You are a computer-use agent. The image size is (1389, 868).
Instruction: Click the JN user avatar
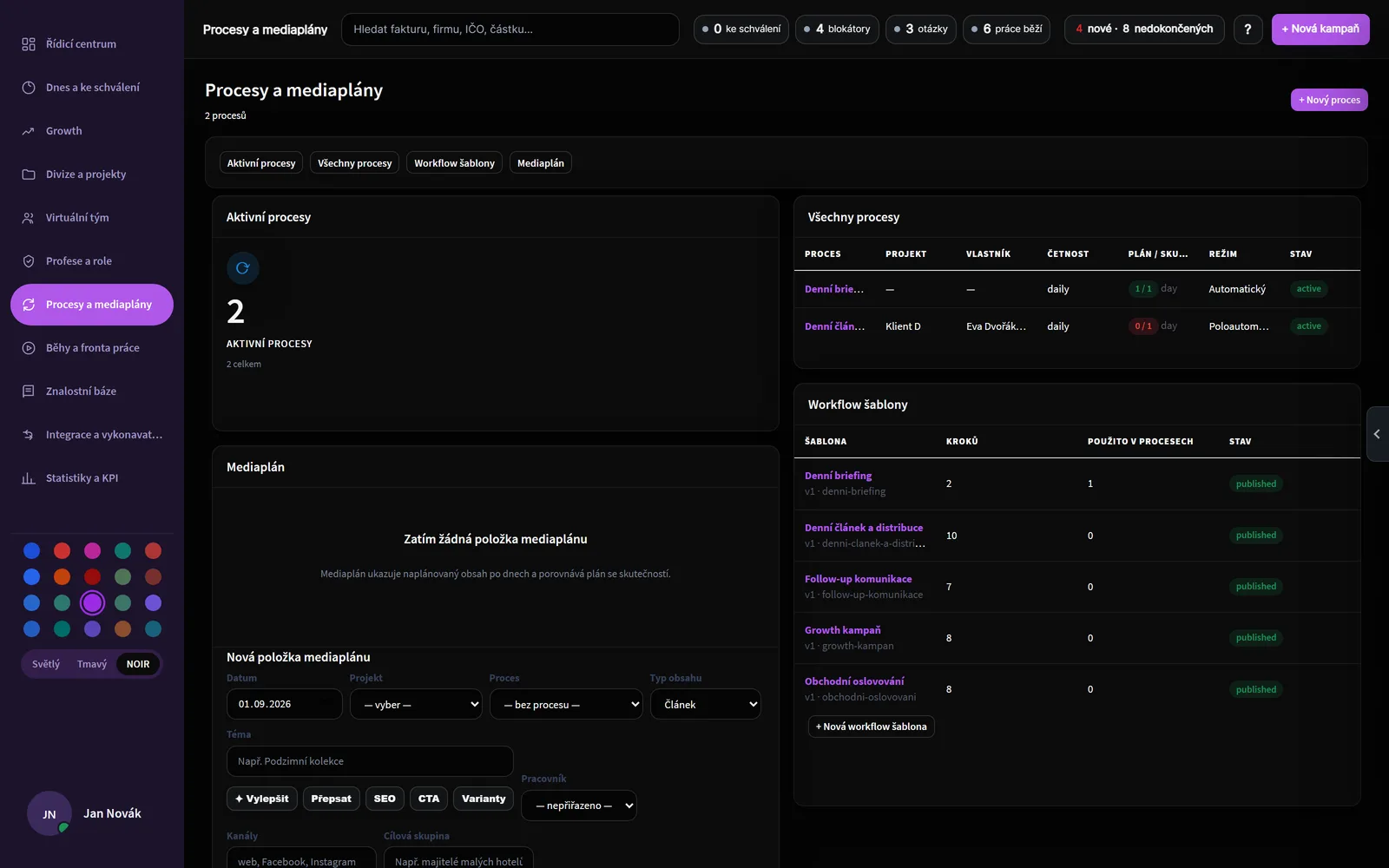[49, 814]
